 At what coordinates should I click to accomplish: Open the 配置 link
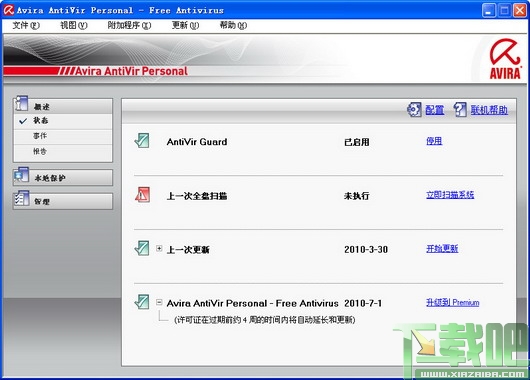click(434, 110)
